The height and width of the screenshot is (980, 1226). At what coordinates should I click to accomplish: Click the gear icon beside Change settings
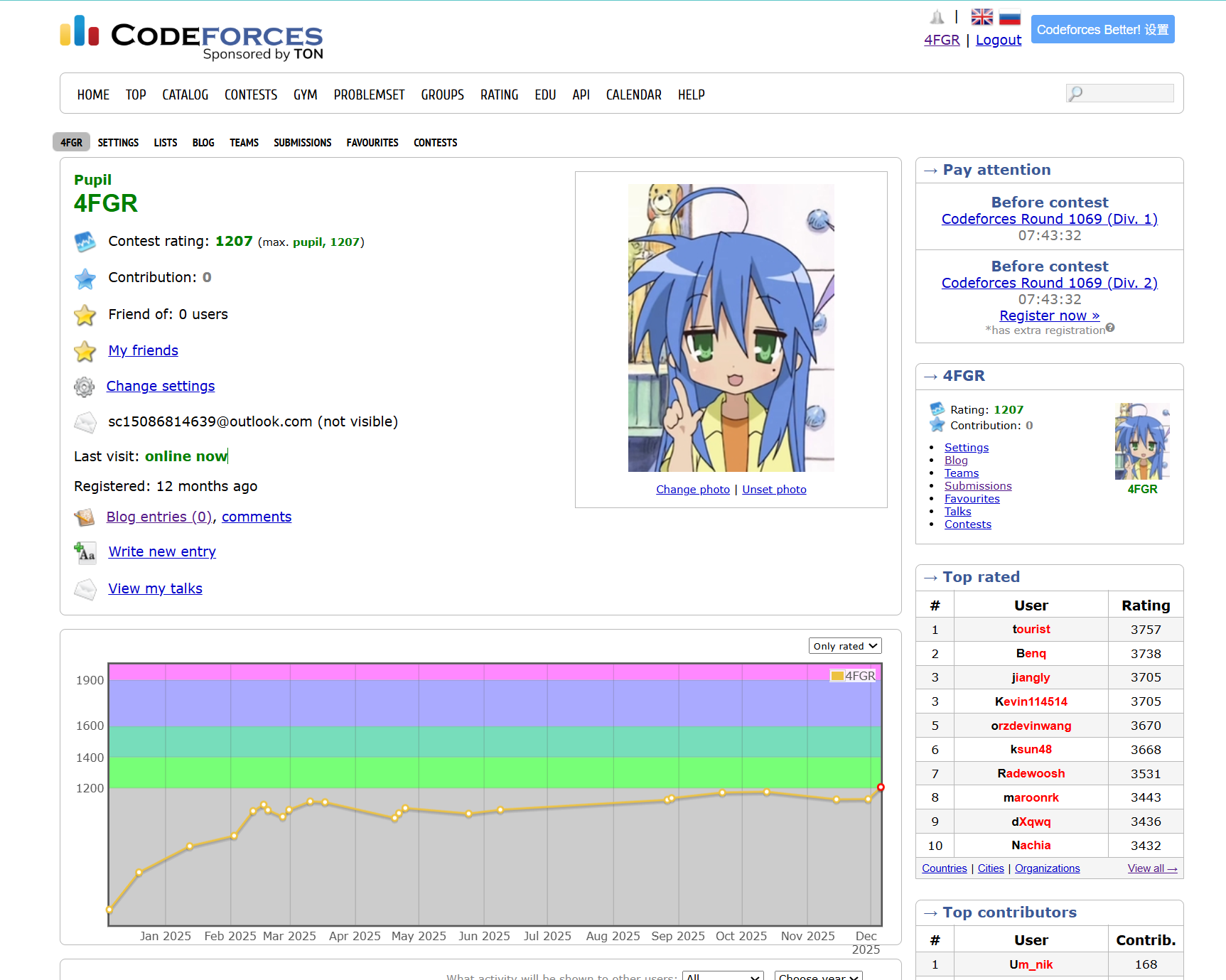click(x=85, y=387)
